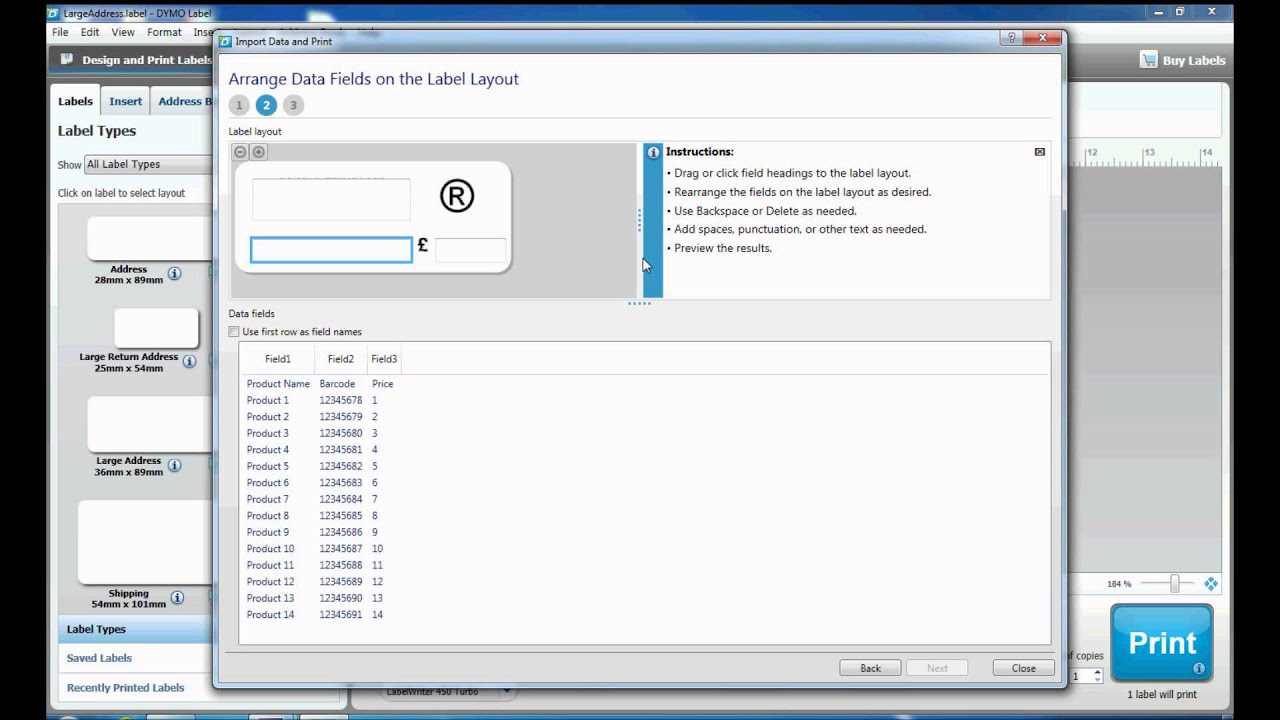This screenshot has height=720, width=1280.
Task: Go to step 1 of the import wizard
Action: 239,105
